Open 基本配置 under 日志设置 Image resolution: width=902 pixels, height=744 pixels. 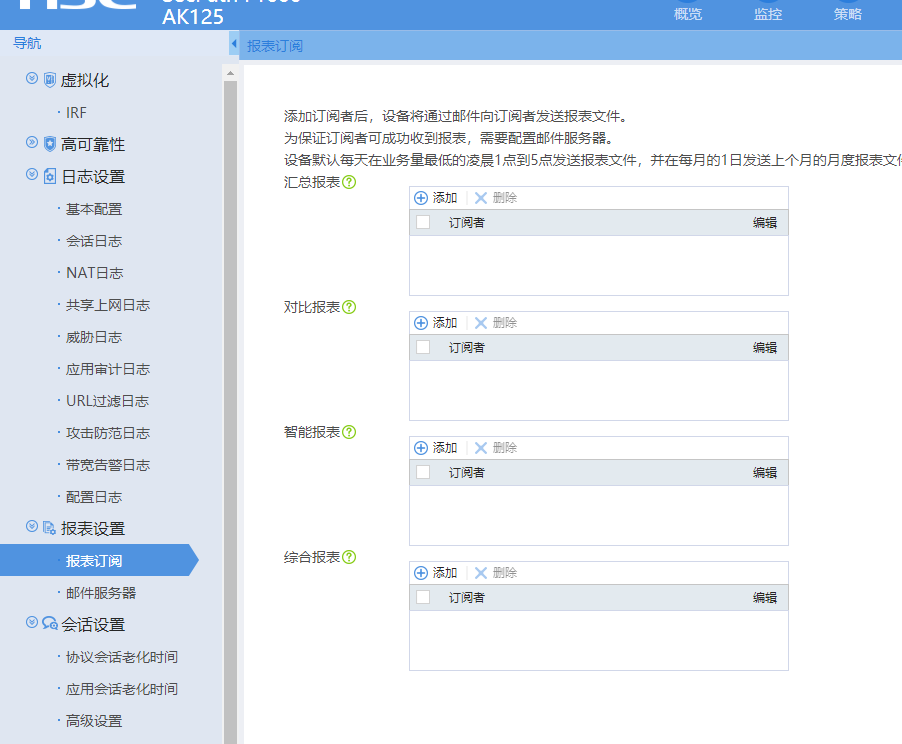pyautogui.click(x=94, y=209)
